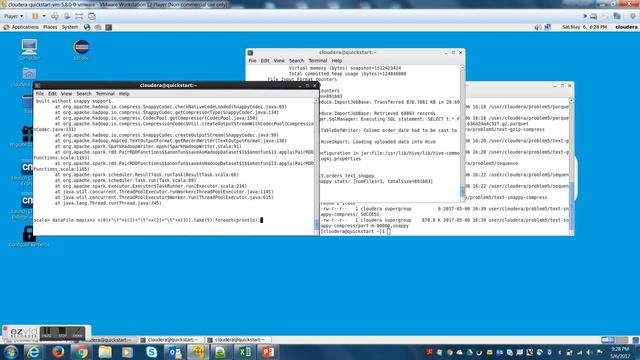Open Help menu in middle terminal window

pos(337,61)
